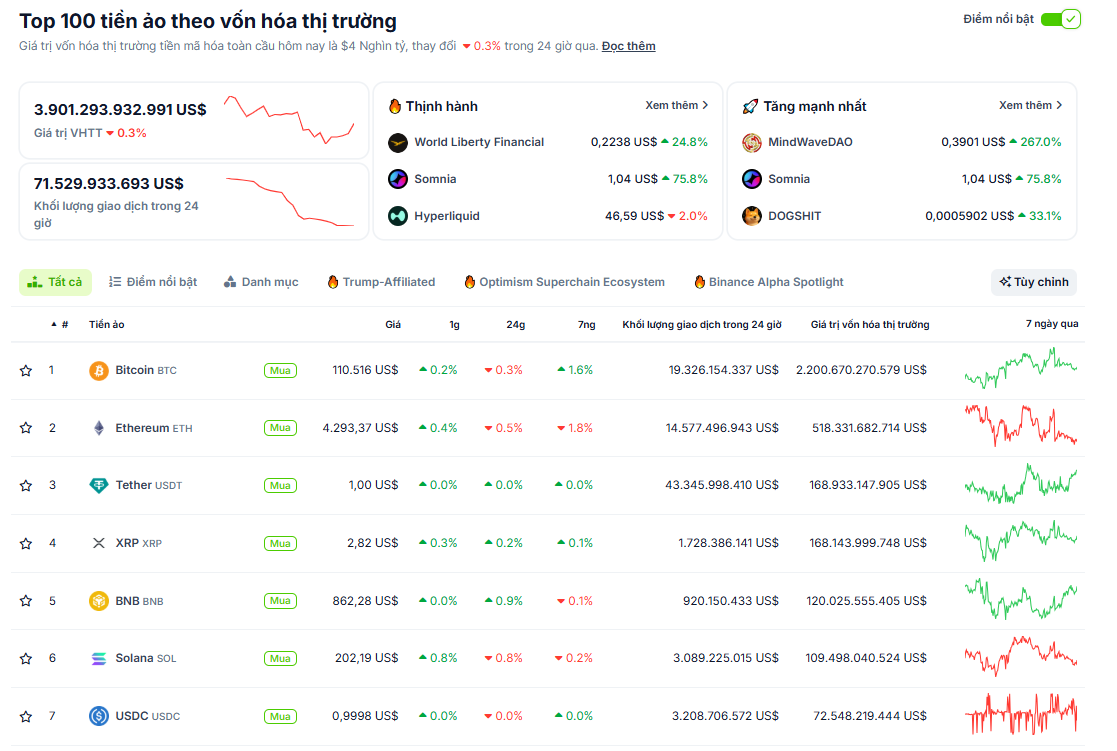The height and width of the screenshot is (751, 1117).
Task: Click the MindWaveDAO coin icon
Action: [x=751, y=142]
